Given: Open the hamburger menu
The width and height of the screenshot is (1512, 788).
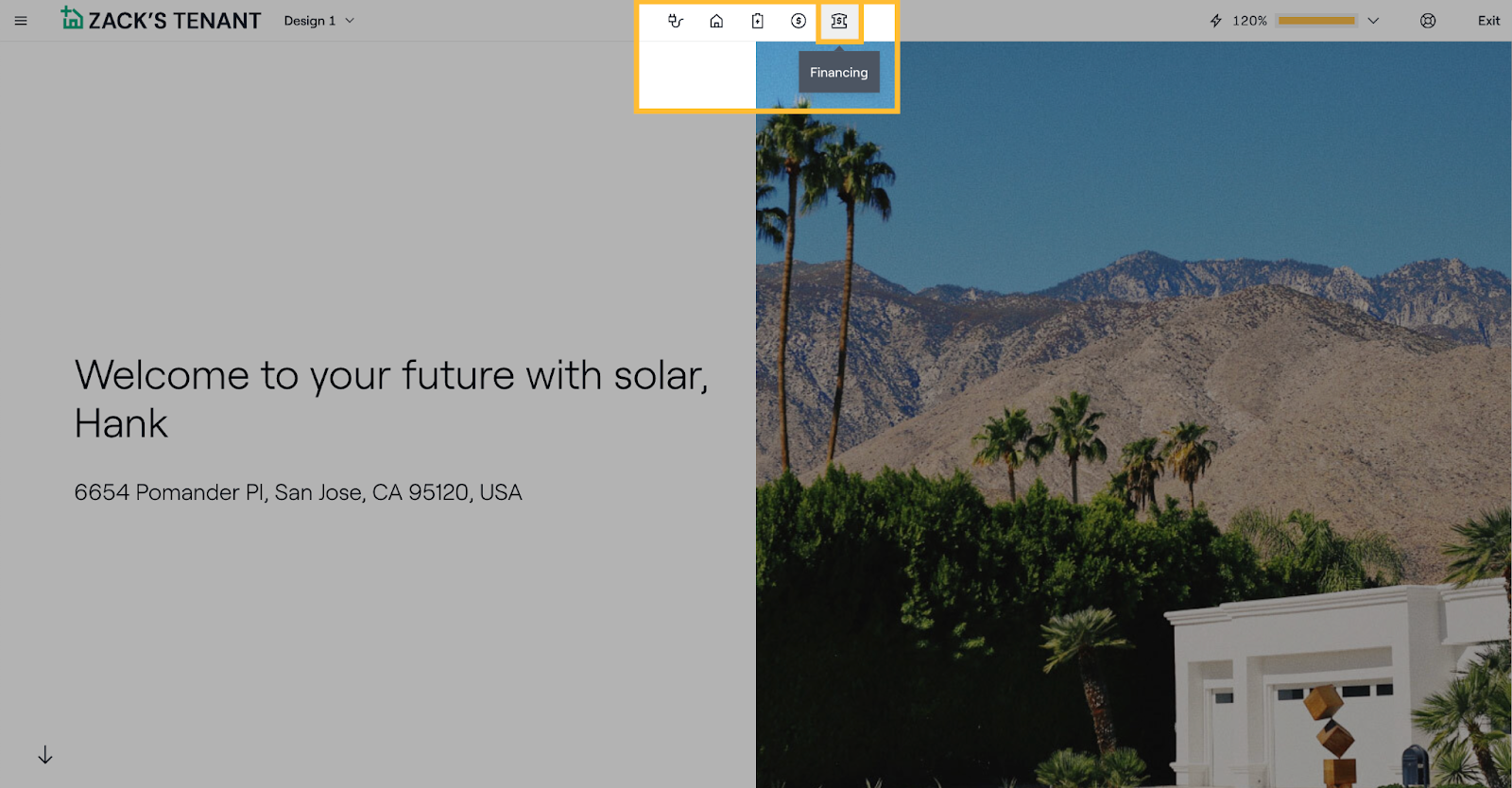Looking at the screenshot, I should (x=21, y=21).
